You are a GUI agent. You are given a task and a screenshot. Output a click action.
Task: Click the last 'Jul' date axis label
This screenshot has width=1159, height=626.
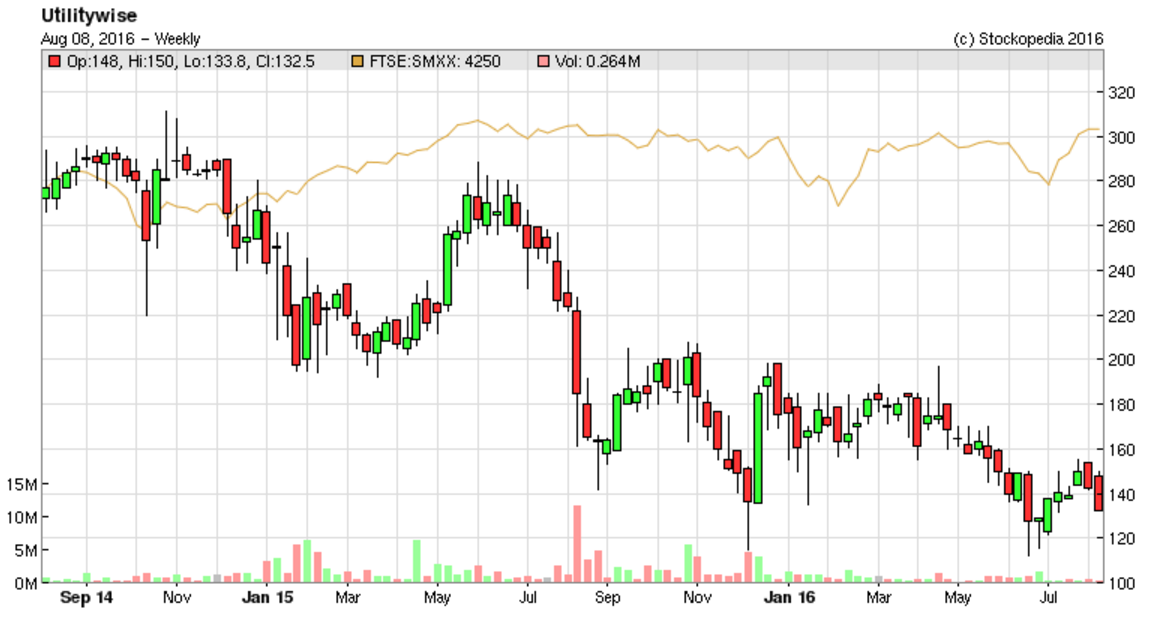[x=1048, y=597]
